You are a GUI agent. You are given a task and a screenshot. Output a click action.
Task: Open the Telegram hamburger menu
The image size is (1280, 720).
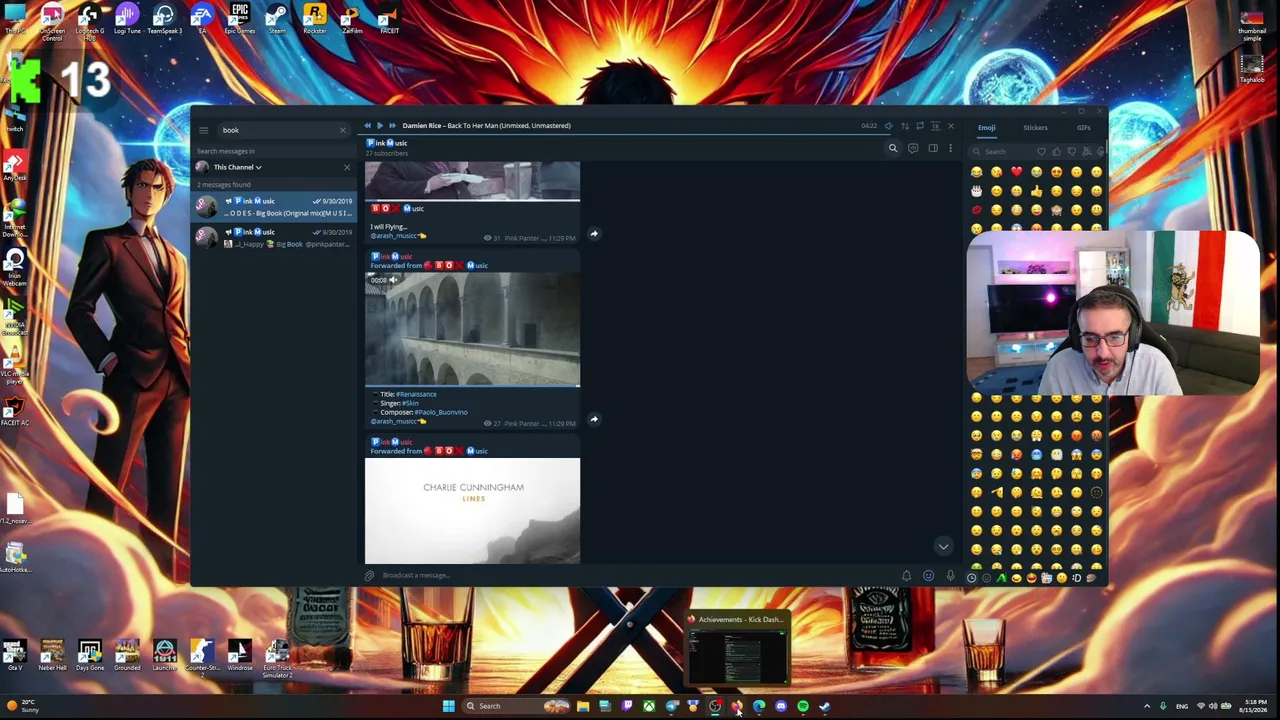point(203,130)
